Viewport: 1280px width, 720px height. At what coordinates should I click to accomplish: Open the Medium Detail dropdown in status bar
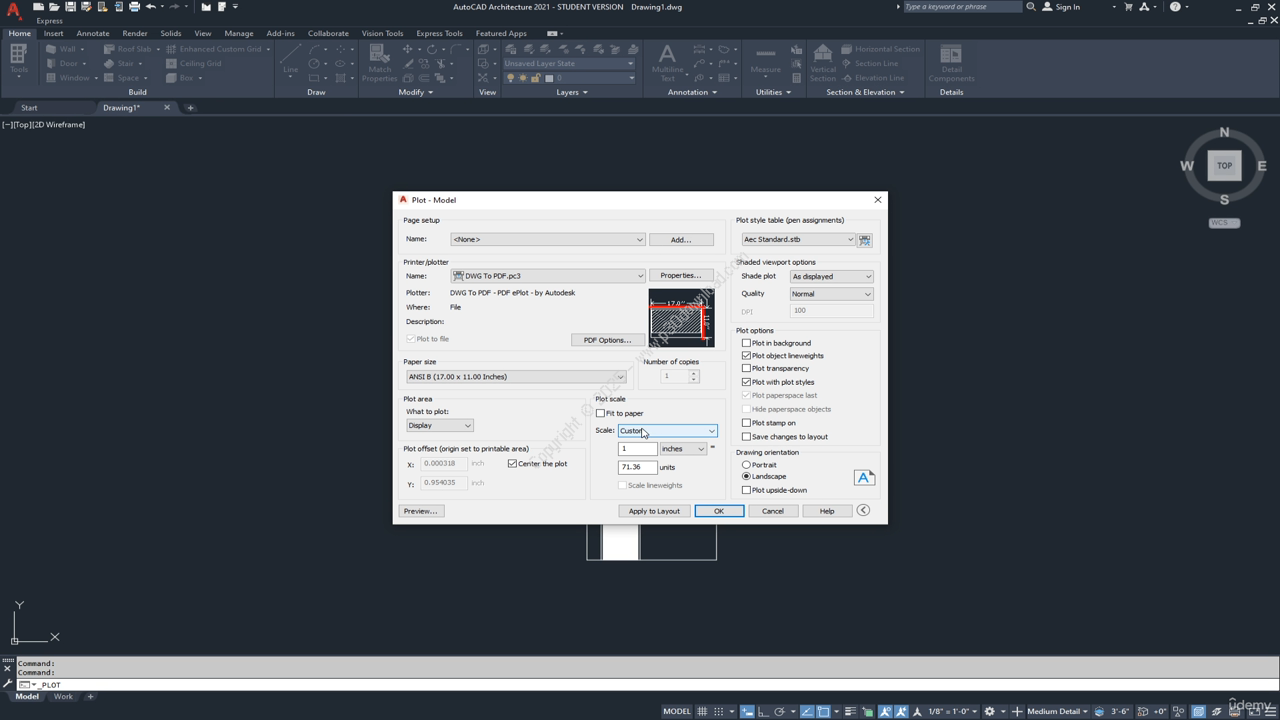(x=1059, y=711)
